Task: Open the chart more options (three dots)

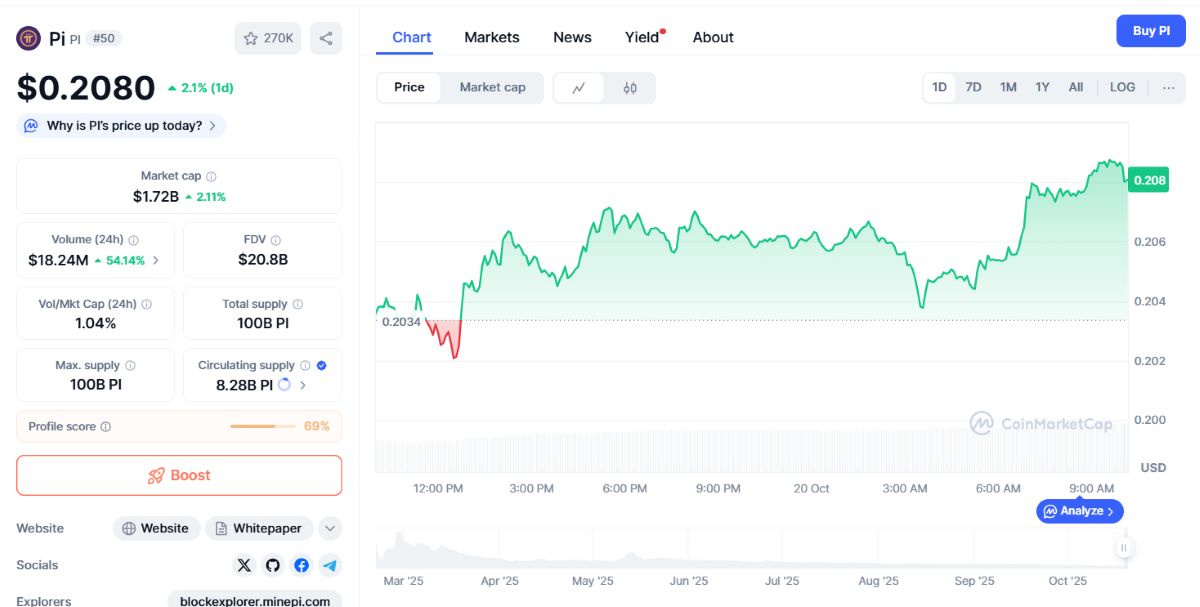Action: (x=1168, y=87)
